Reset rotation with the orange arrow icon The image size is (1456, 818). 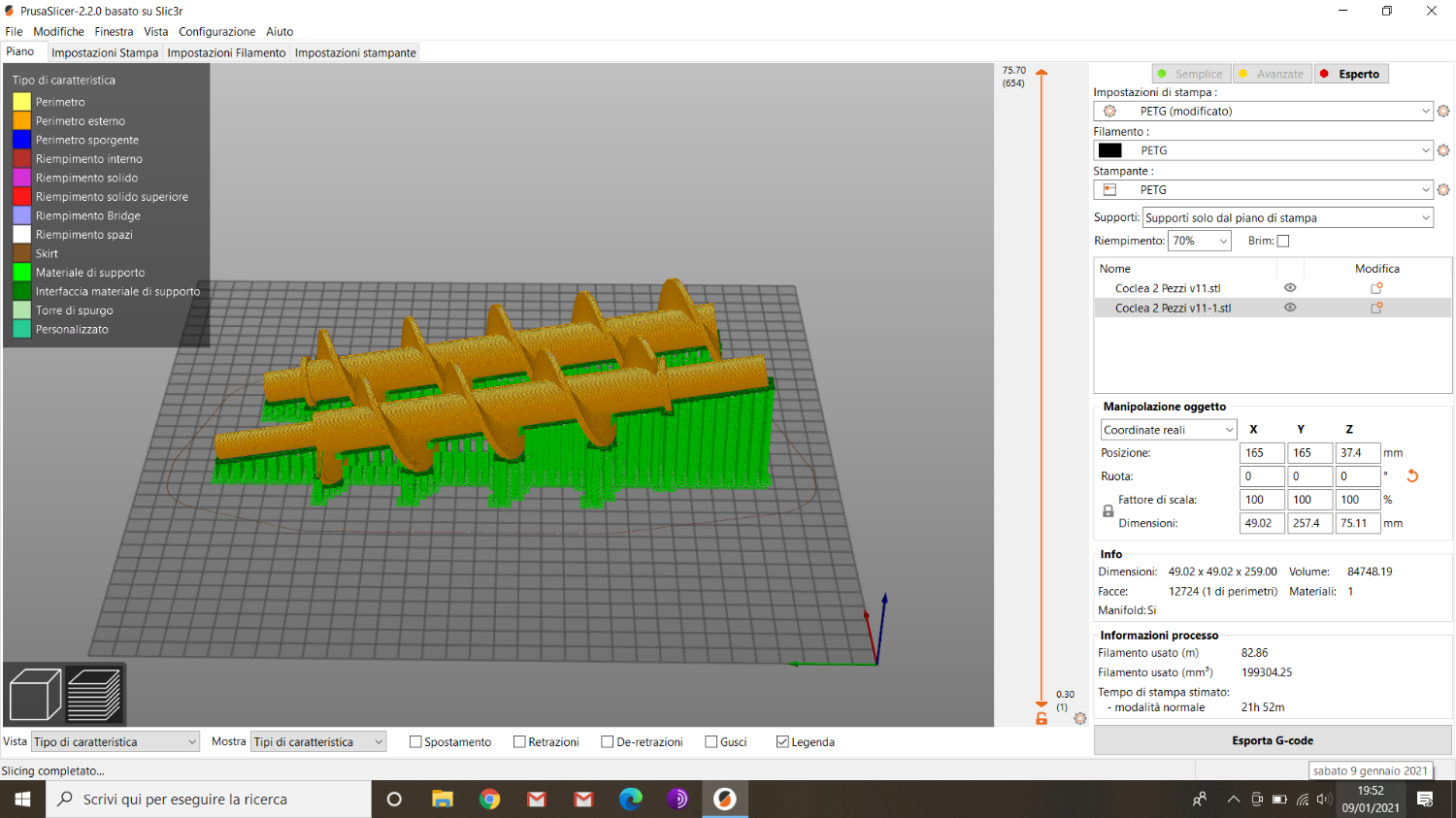pyautogui.click(x=1412, y=476)
